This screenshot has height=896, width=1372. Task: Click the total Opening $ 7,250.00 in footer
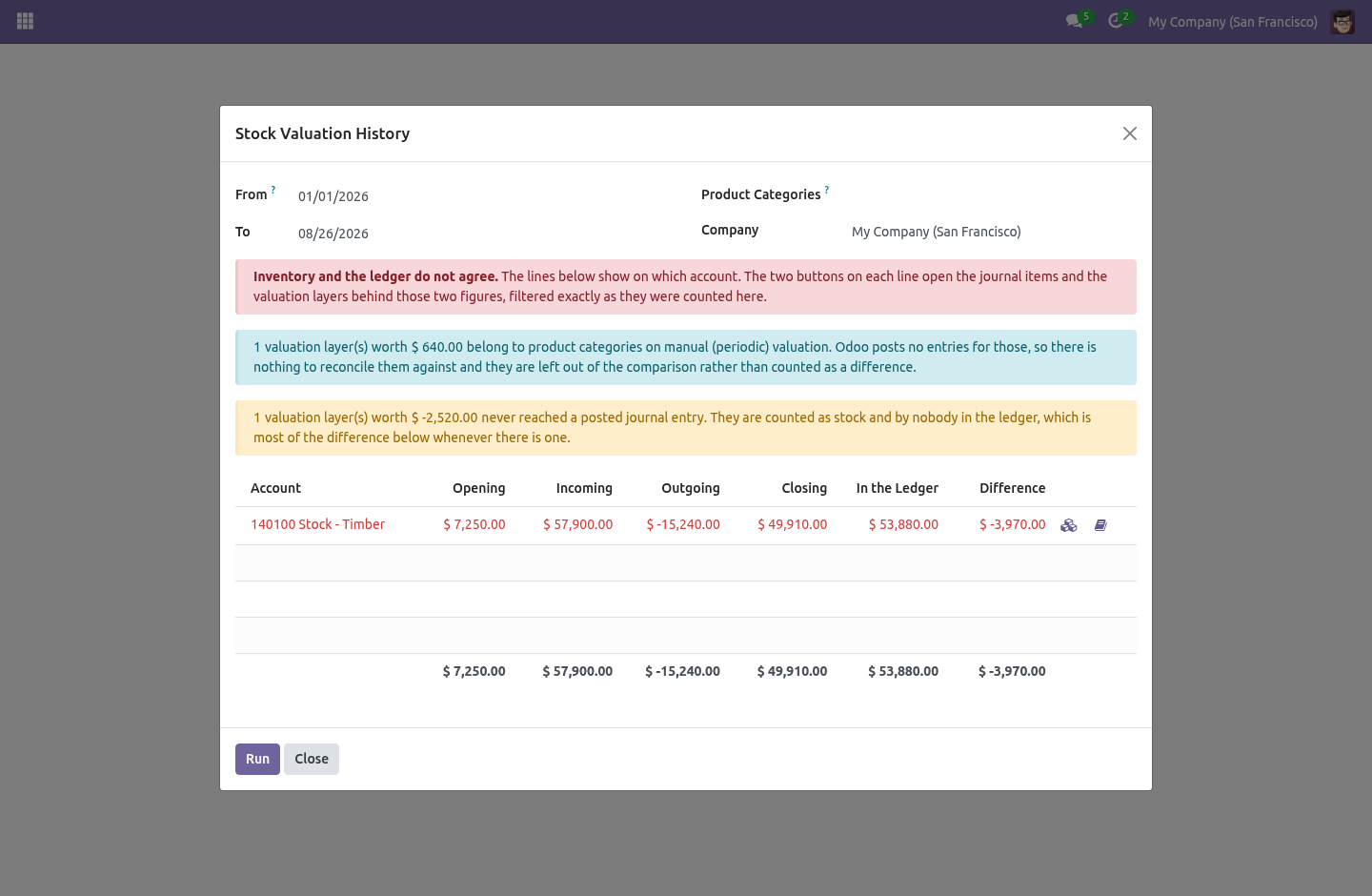474,671
